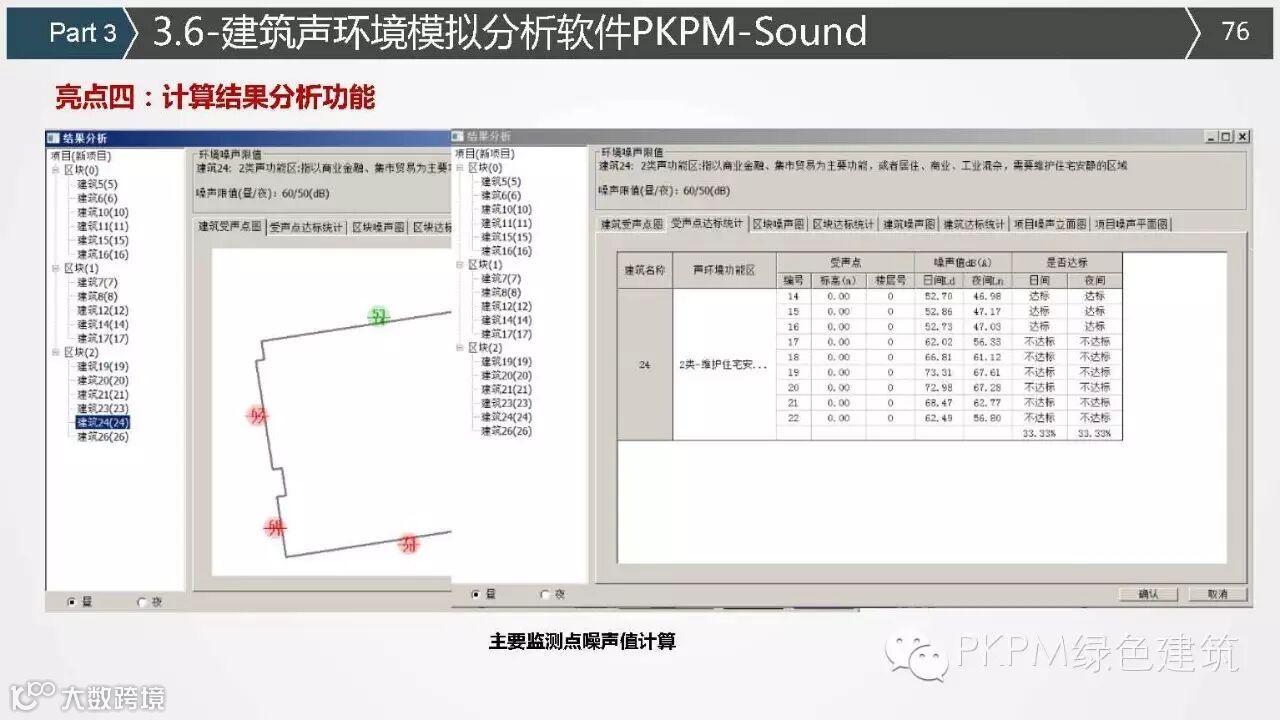1280x720 pixels.
Task: Select 建筑26(26) in the back window tree
Action: coord(103,437)
